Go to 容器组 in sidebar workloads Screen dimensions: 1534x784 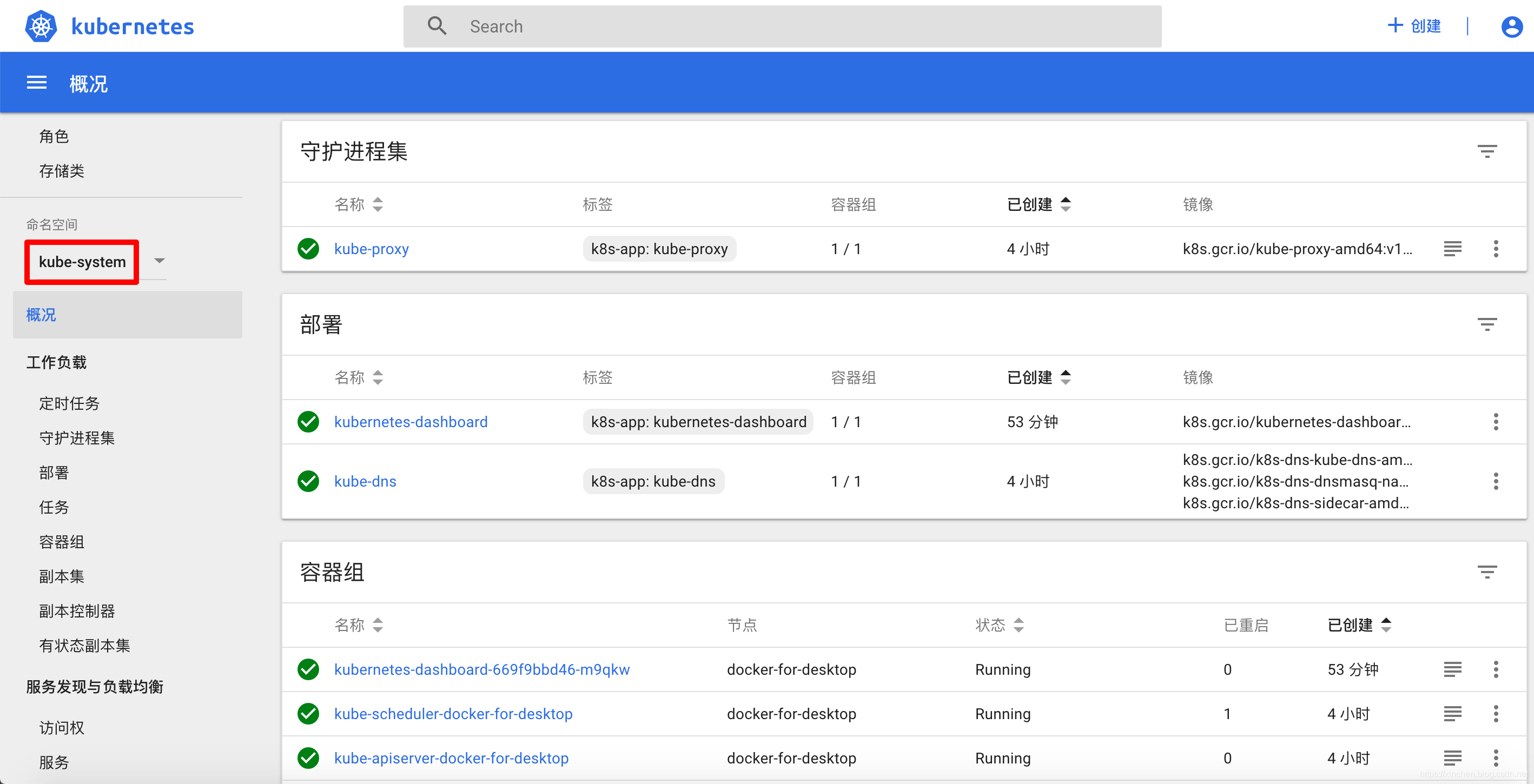pos(61,542)
